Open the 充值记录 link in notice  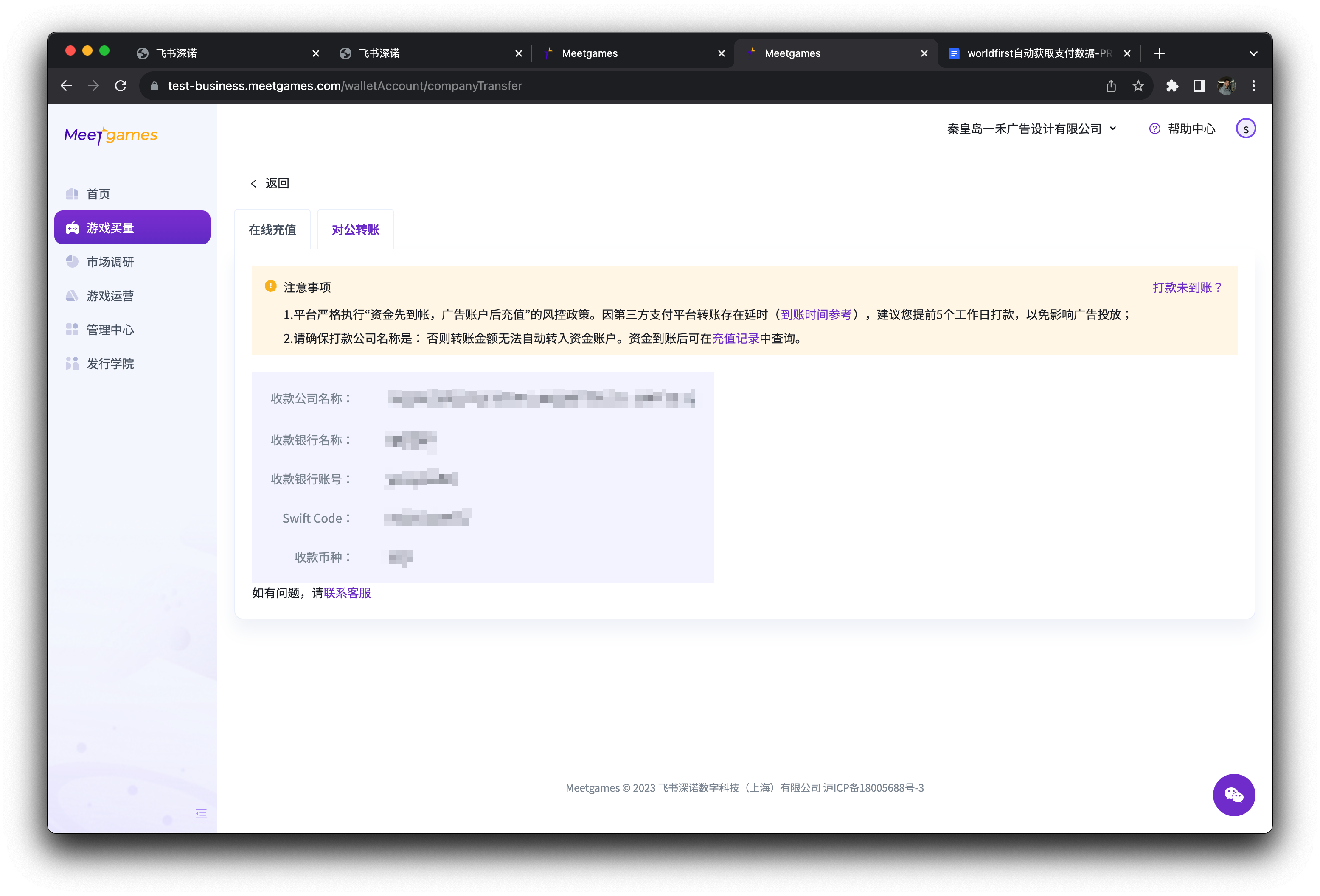[x=735, y=339]
